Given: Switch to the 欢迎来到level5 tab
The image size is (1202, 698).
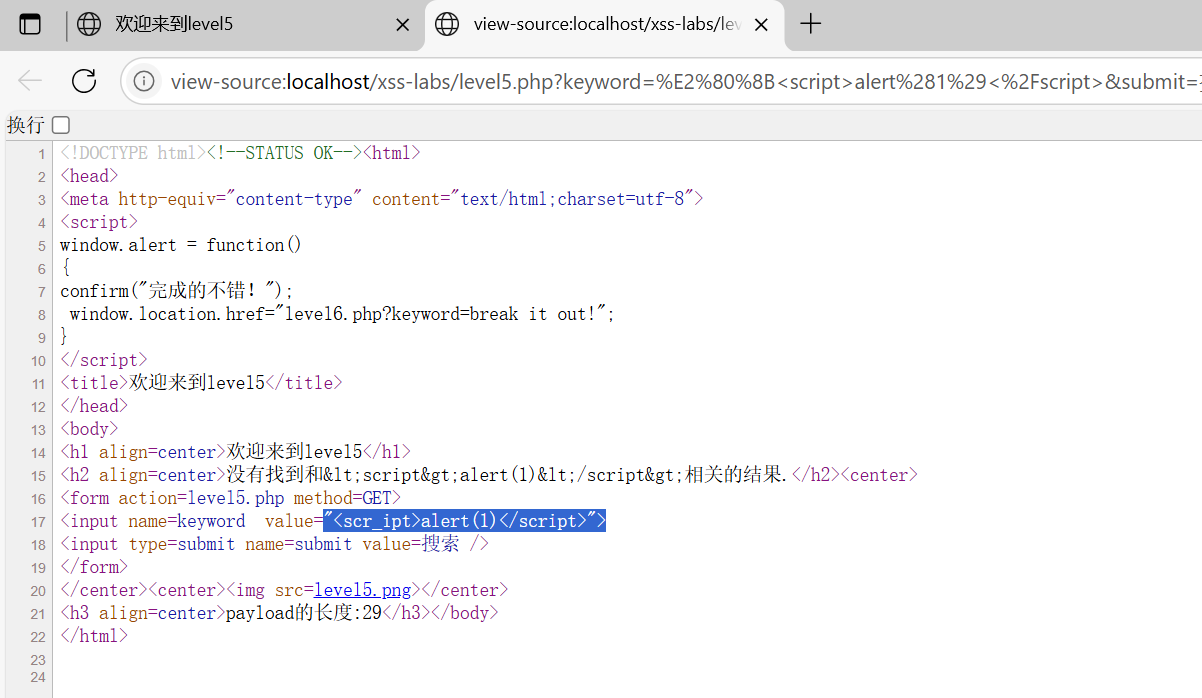Looking at the screenshot, I should (x=244, y=24).
